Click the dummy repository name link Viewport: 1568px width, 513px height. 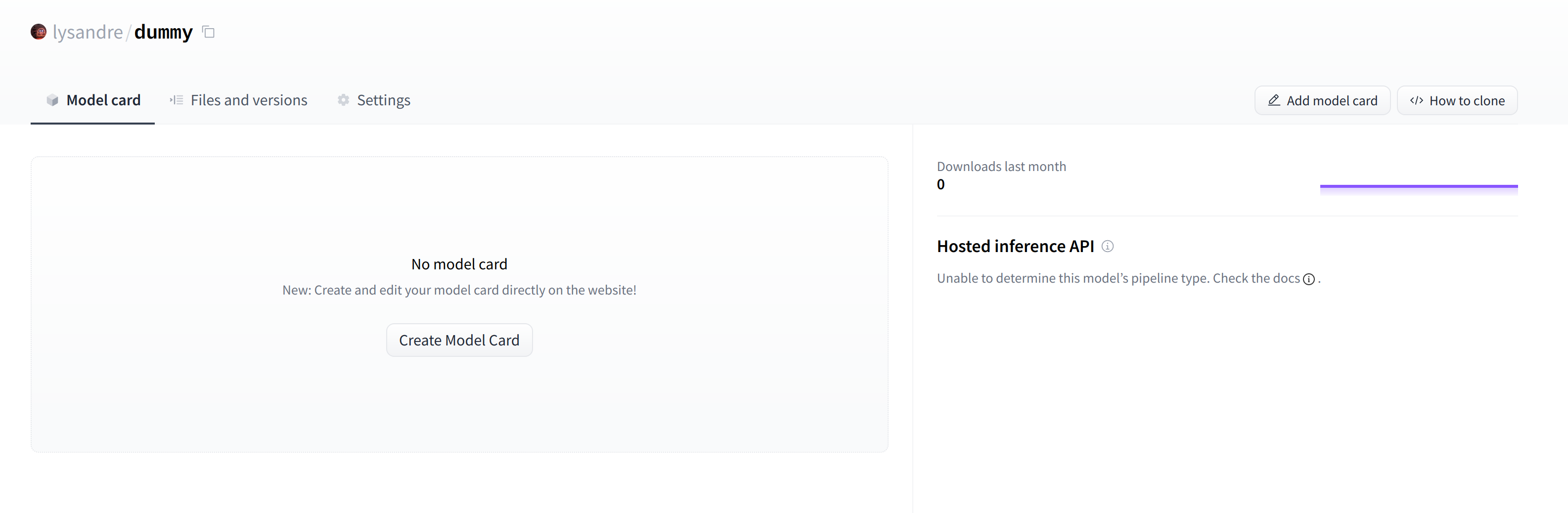[x=163, y=32]
